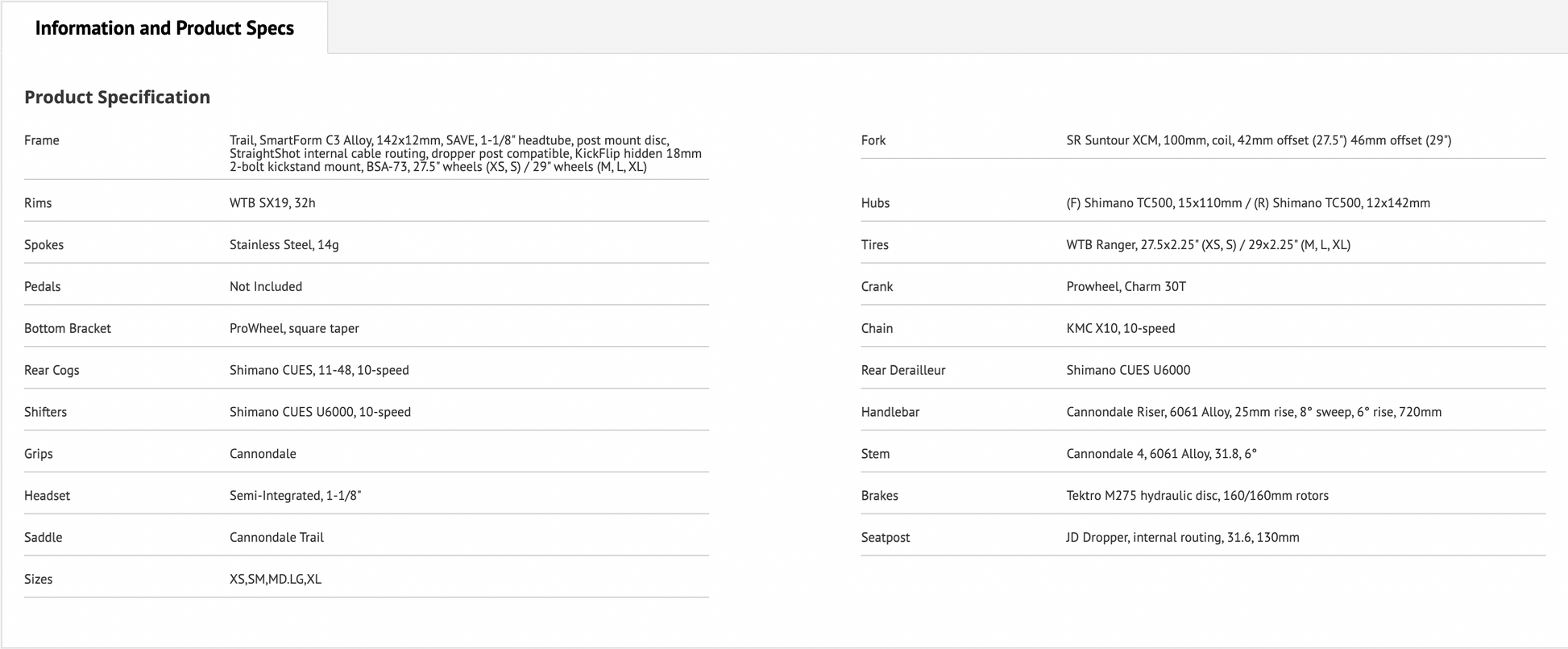This screenshot has width=1568, height=649.
Task: Select the JD Dropper seatpost value
Action: pyautogui.click(x=1182, y=538)
